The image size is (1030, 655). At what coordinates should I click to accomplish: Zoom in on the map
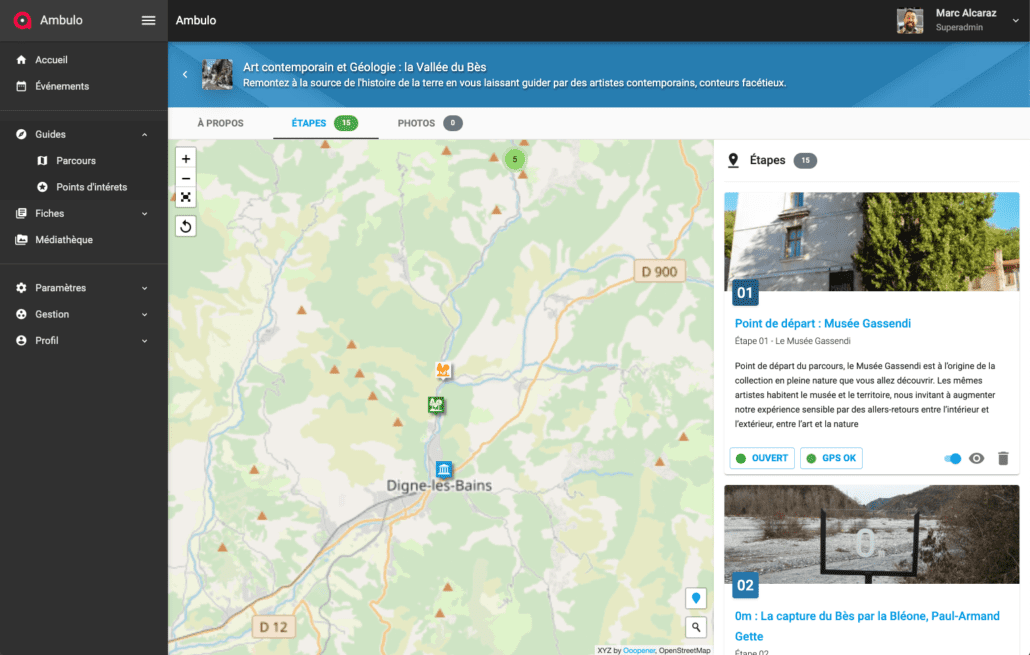click(x=186, y=158)
